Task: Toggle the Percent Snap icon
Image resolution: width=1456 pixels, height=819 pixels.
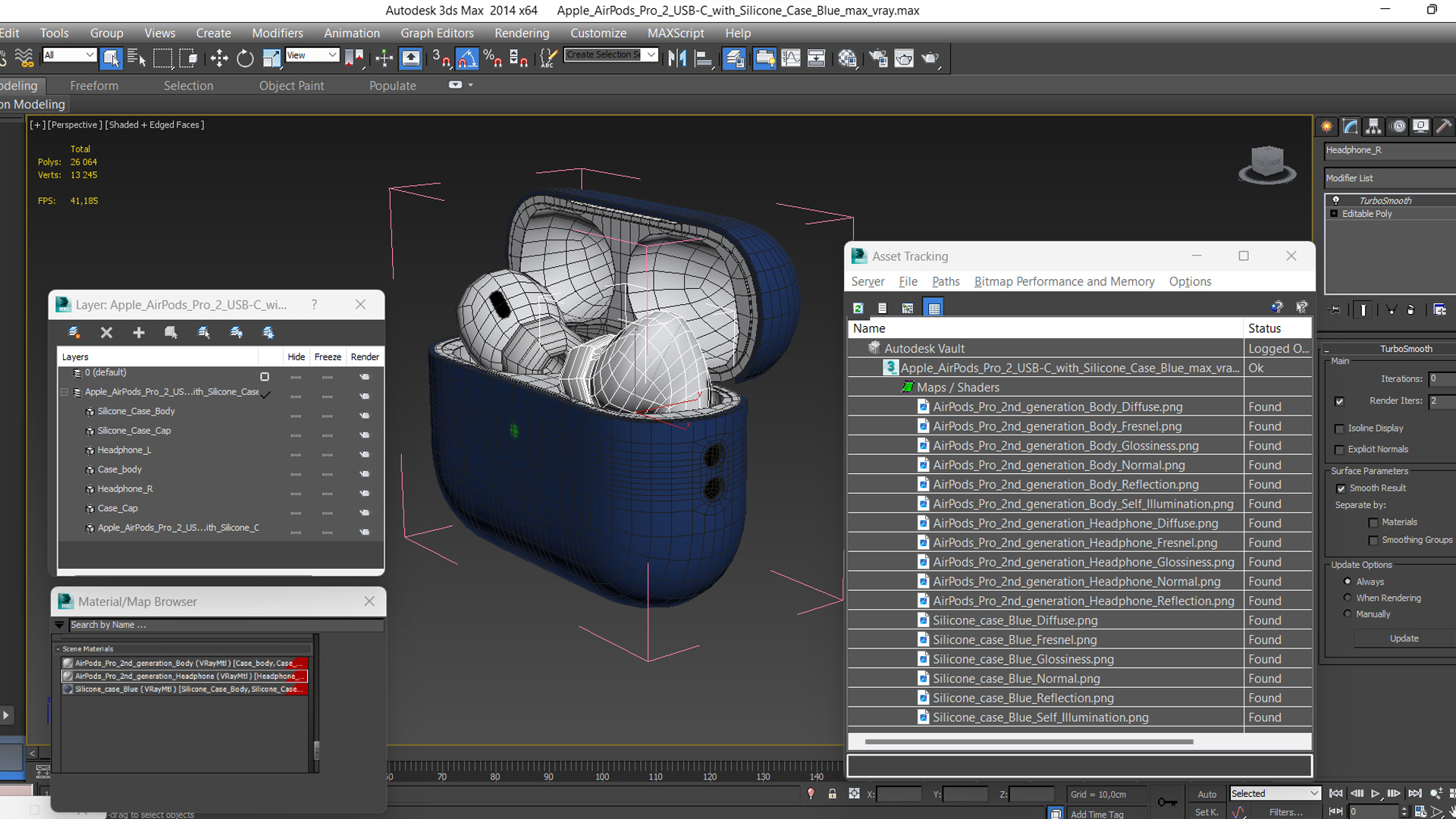Action: pos(493,58)
